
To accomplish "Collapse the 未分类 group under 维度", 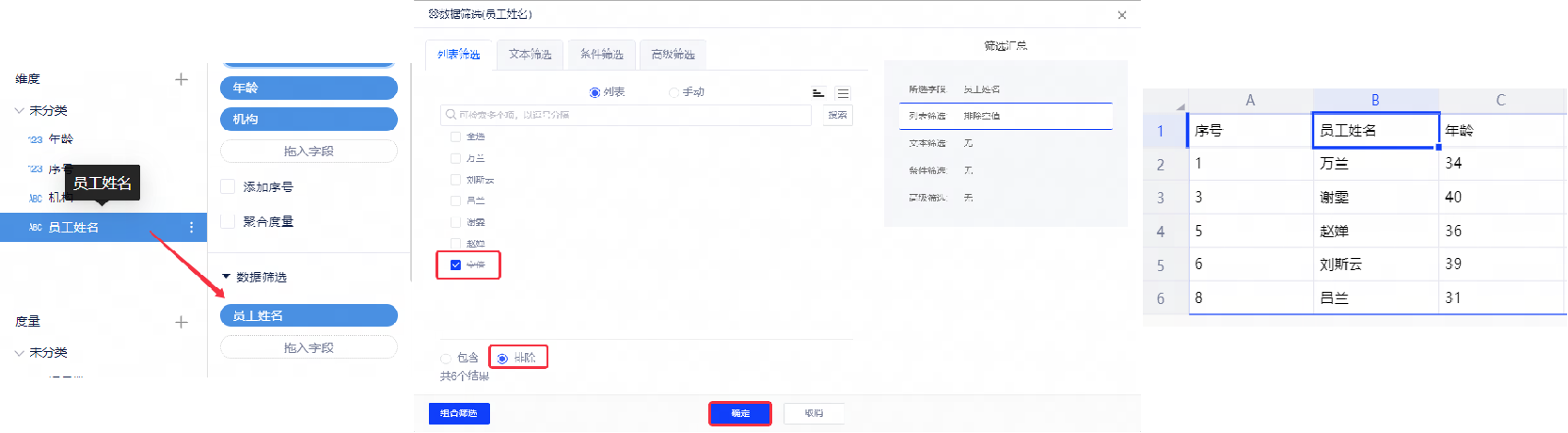I will 20,110.
